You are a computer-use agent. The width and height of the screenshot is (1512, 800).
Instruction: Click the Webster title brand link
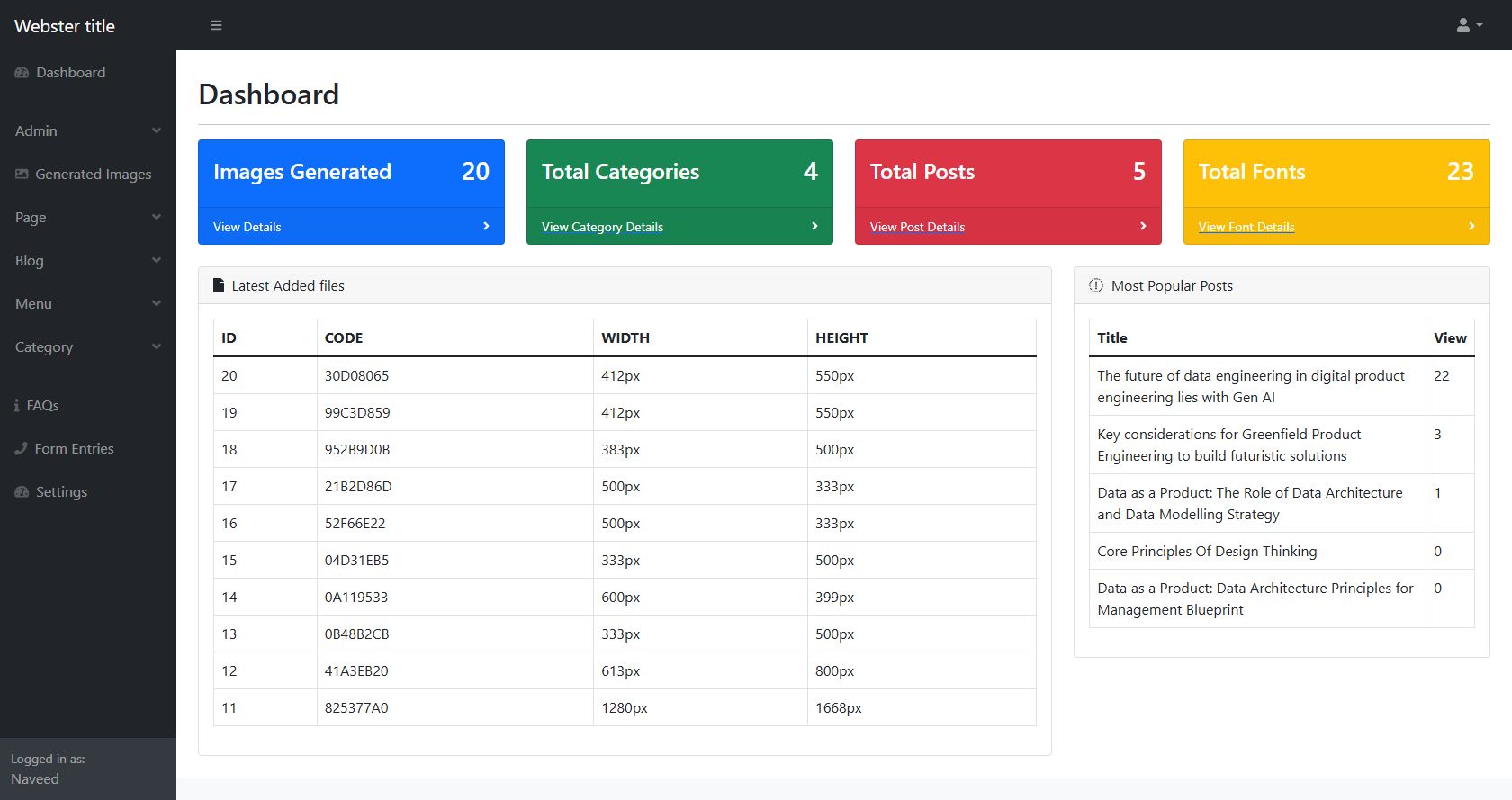click(x=65, y=26)
